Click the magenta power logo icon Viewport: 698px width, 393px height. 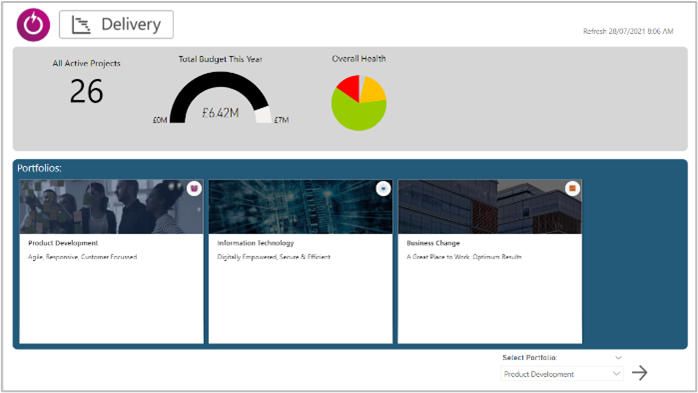(33, 25)
